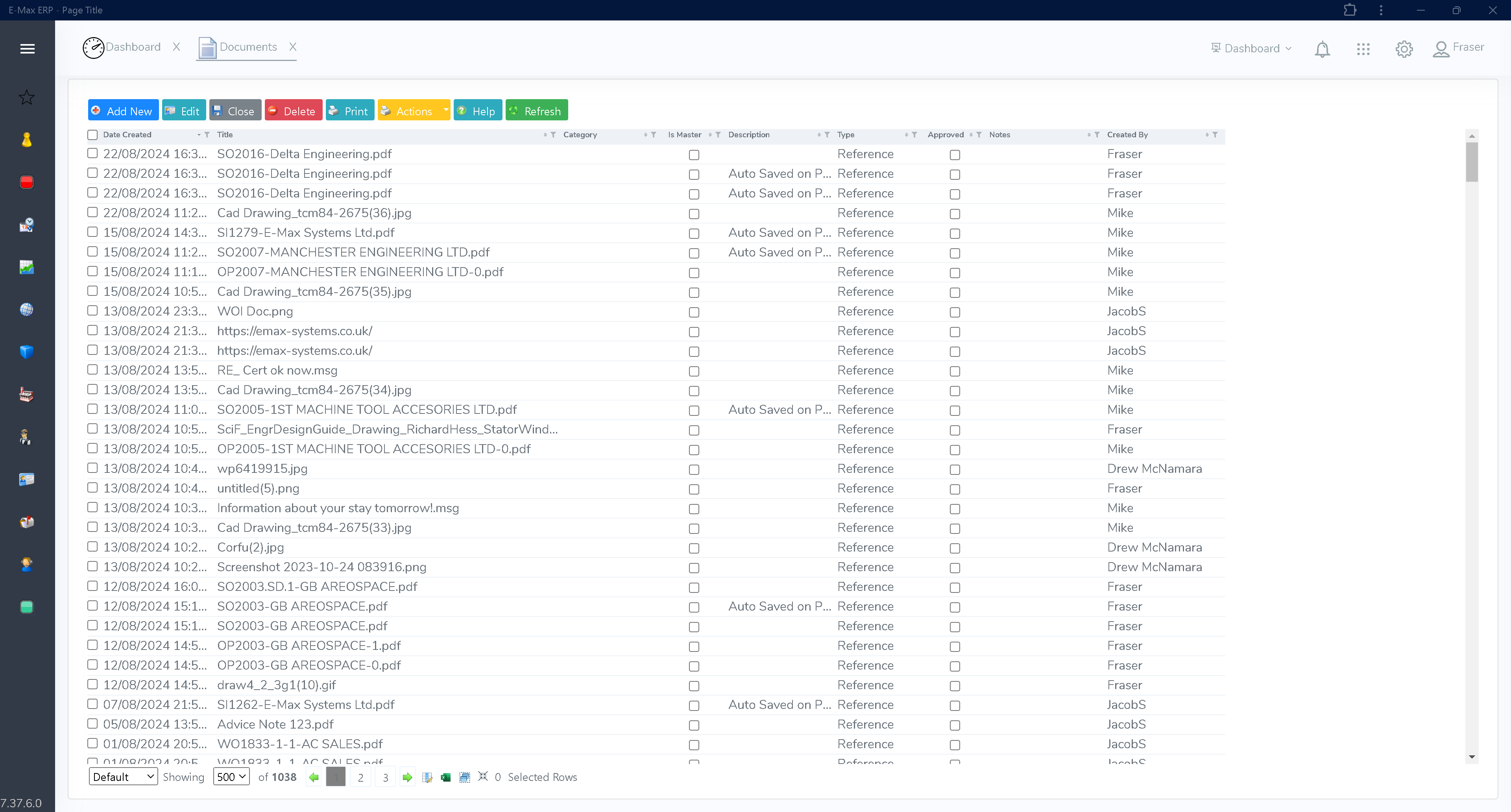This screenshot has width=1511, height=812.
Task: Click the favourites star in sidebar
Action: pyautogui.click(x=26, y=97)
